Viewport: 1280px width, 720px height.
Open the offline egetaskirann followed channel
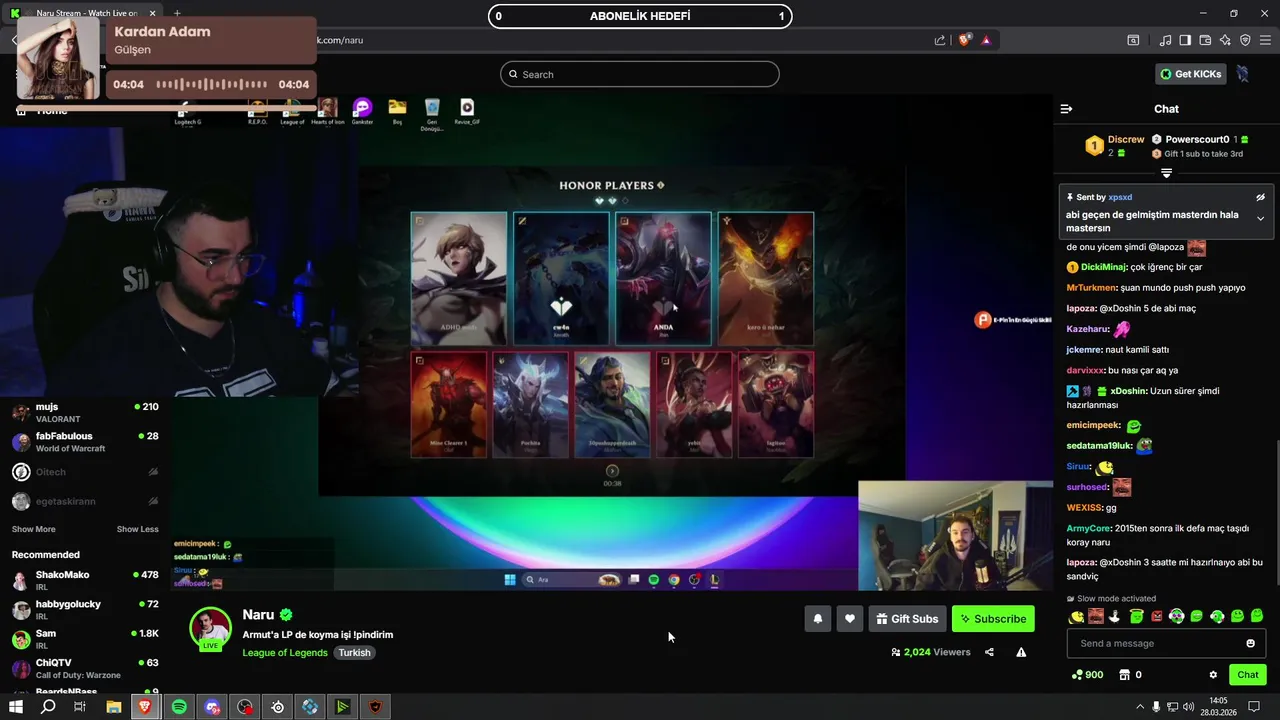(x=85, y=502)
